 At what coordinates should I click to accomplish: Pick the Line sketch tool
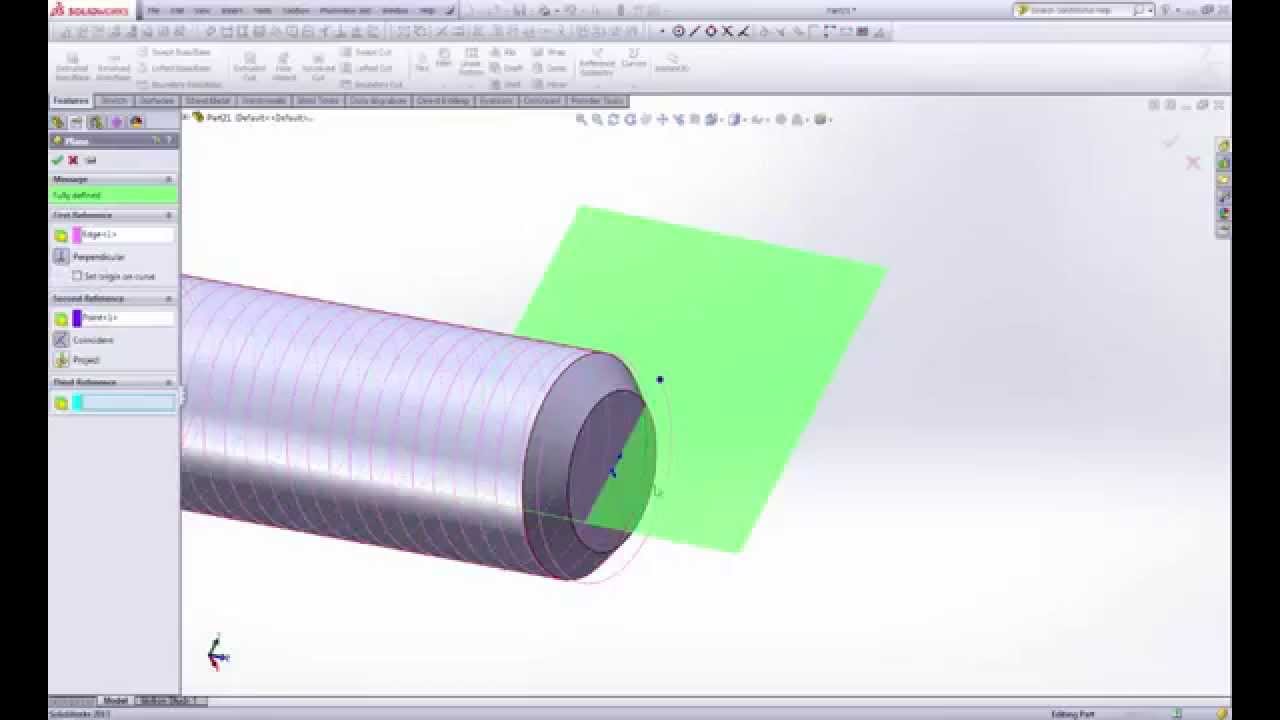click(x=695, y=31)
